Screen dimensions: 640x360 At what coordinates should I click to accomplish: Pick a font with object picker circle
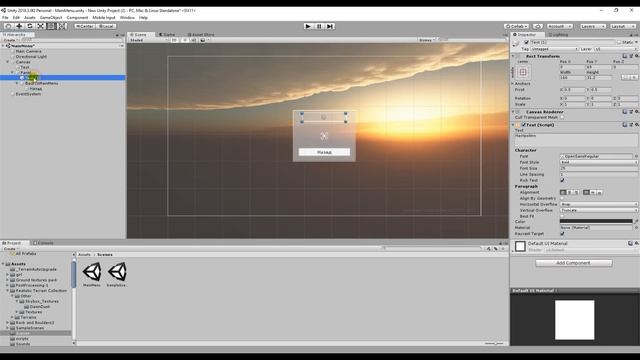point(636,156)
